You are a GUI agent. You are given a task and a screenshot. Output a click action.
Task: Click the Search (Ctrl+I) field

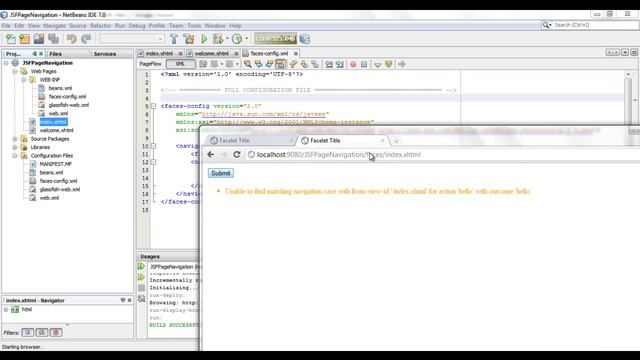[590, 25]
